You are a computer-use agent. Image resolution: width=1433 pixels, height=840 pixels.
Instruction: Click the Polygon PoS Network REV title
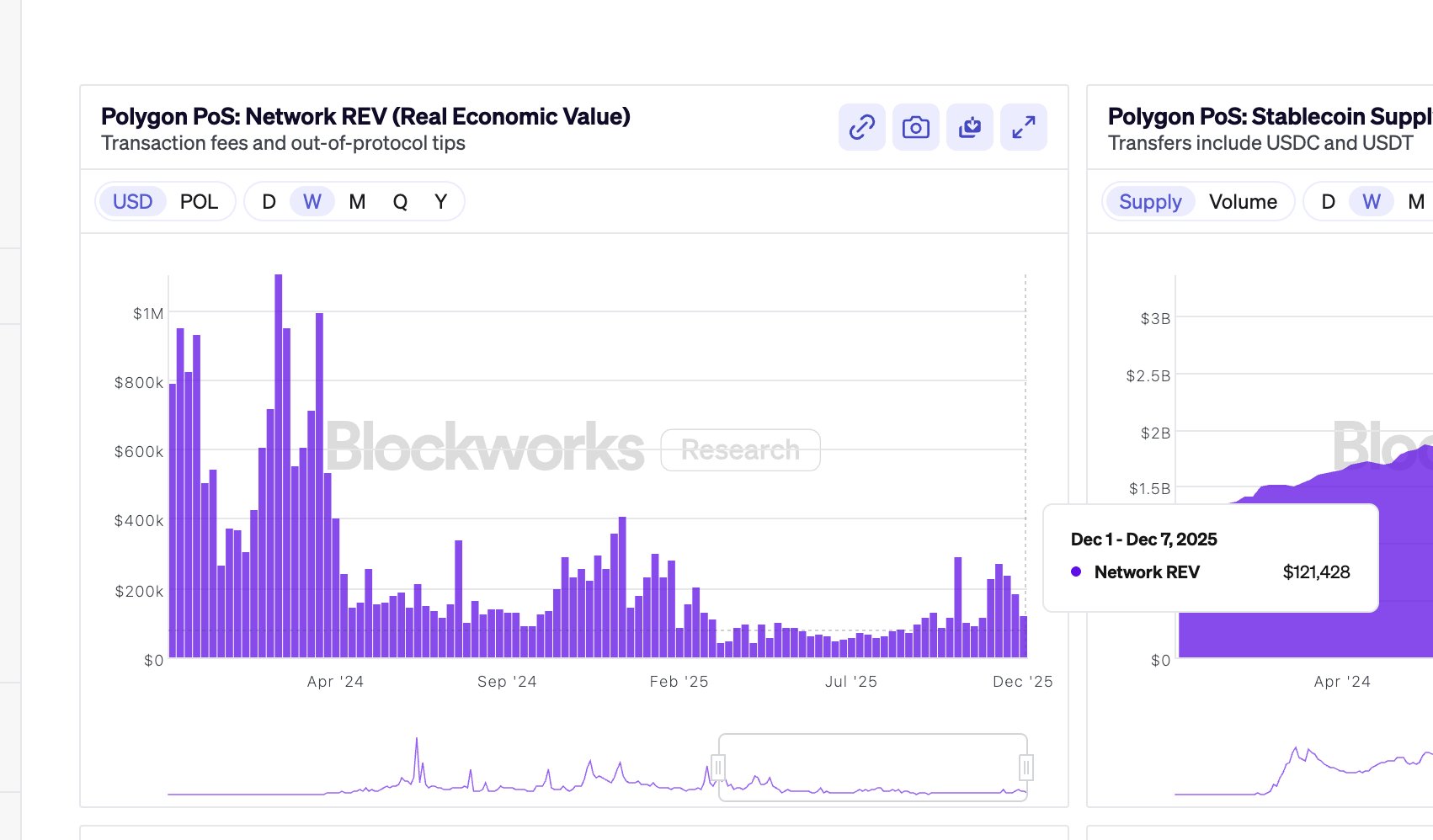[365, 116]
